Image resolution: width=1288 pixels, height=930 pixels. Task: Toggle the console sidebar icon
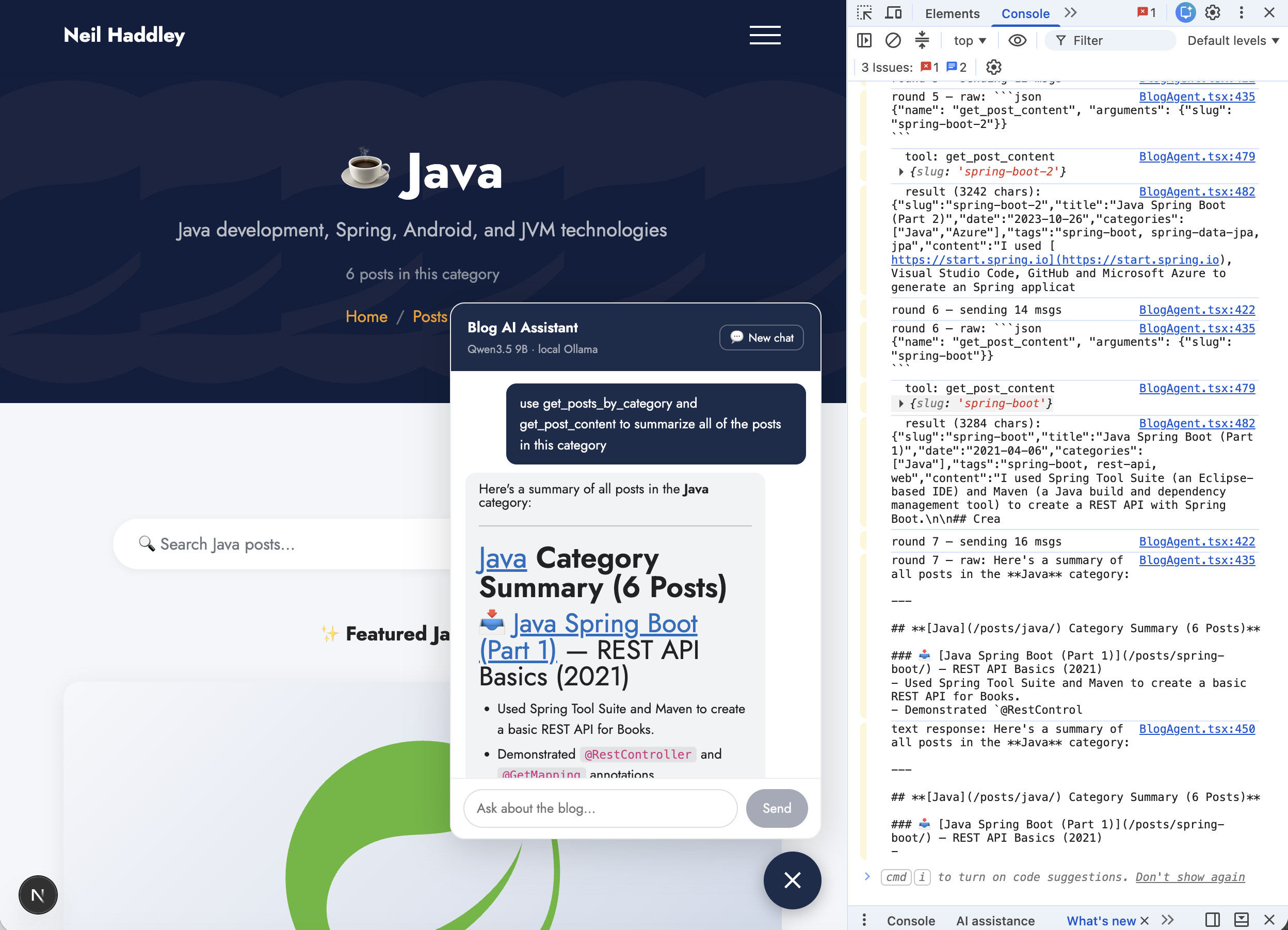pos(864,40)
